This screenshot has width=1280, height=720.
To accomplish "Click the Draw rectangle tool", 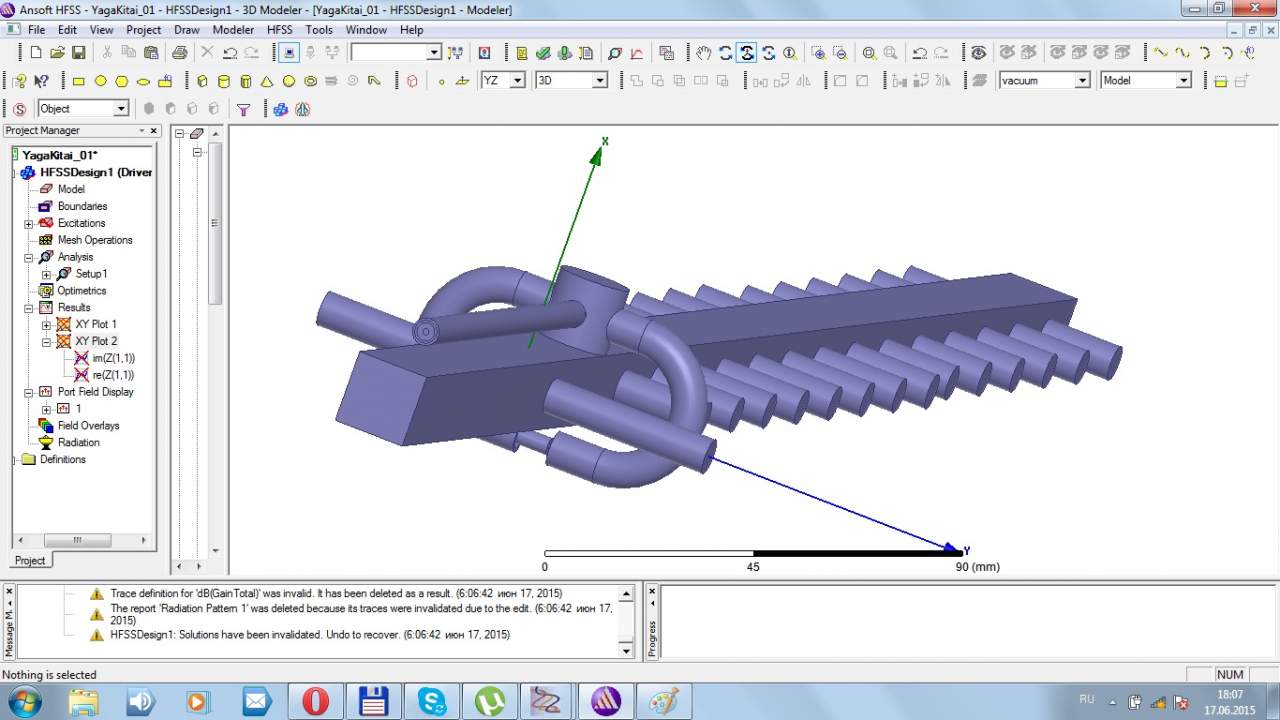I will [x=79, y=81].
